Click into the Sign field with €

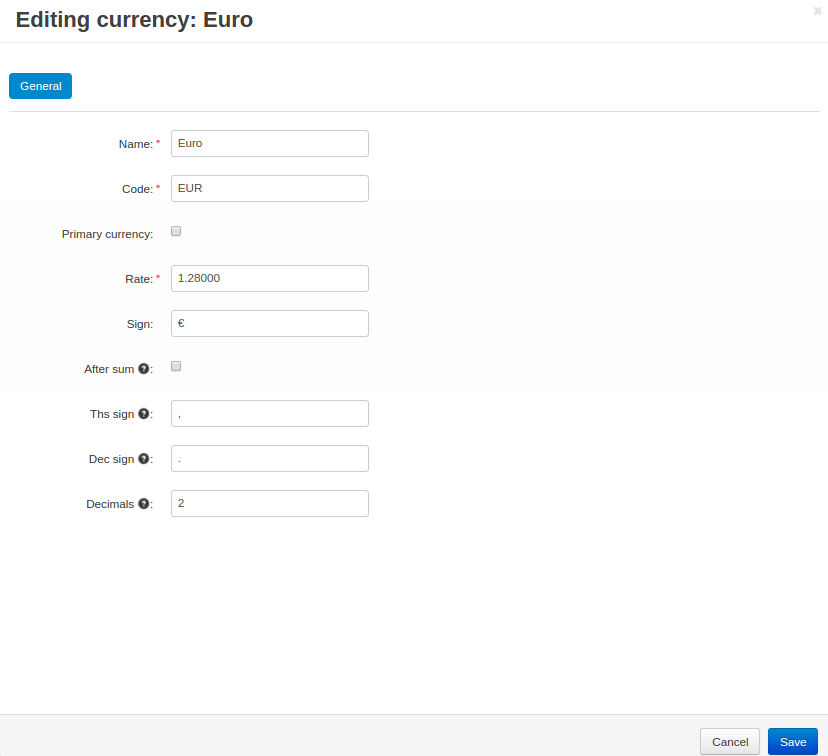(x=270, y=324)
